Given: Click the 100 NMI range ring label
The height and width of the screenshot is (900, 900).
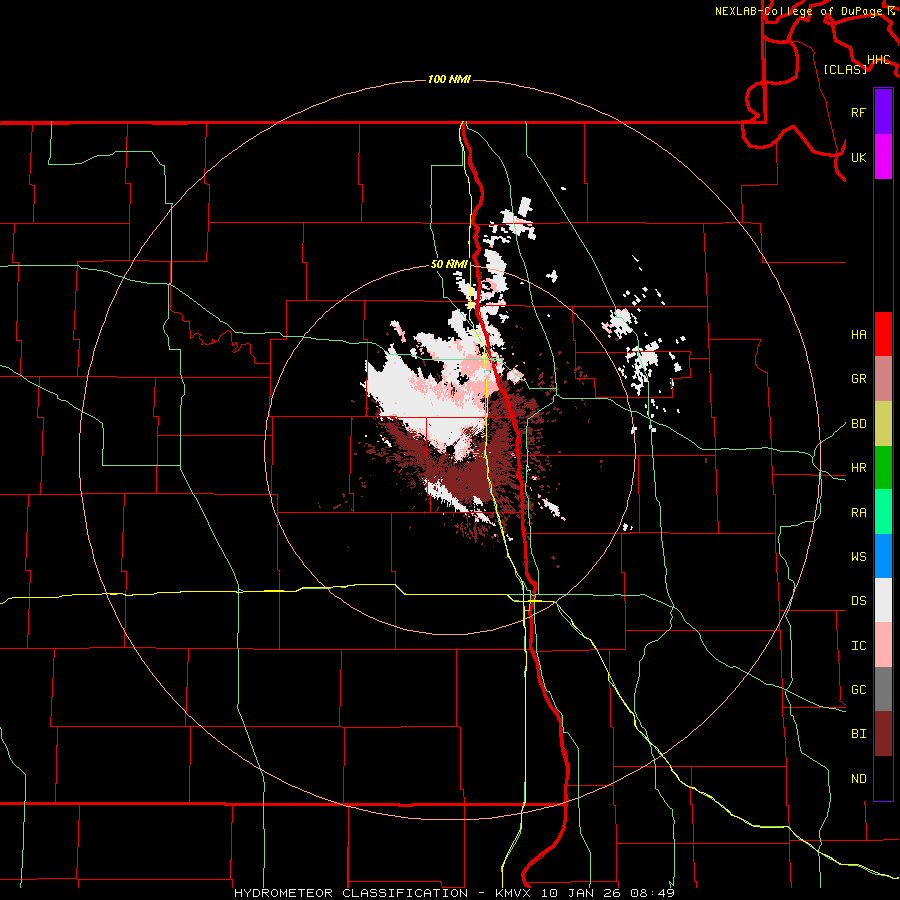Looking at the screenshot, I should [x=449, y=79].
